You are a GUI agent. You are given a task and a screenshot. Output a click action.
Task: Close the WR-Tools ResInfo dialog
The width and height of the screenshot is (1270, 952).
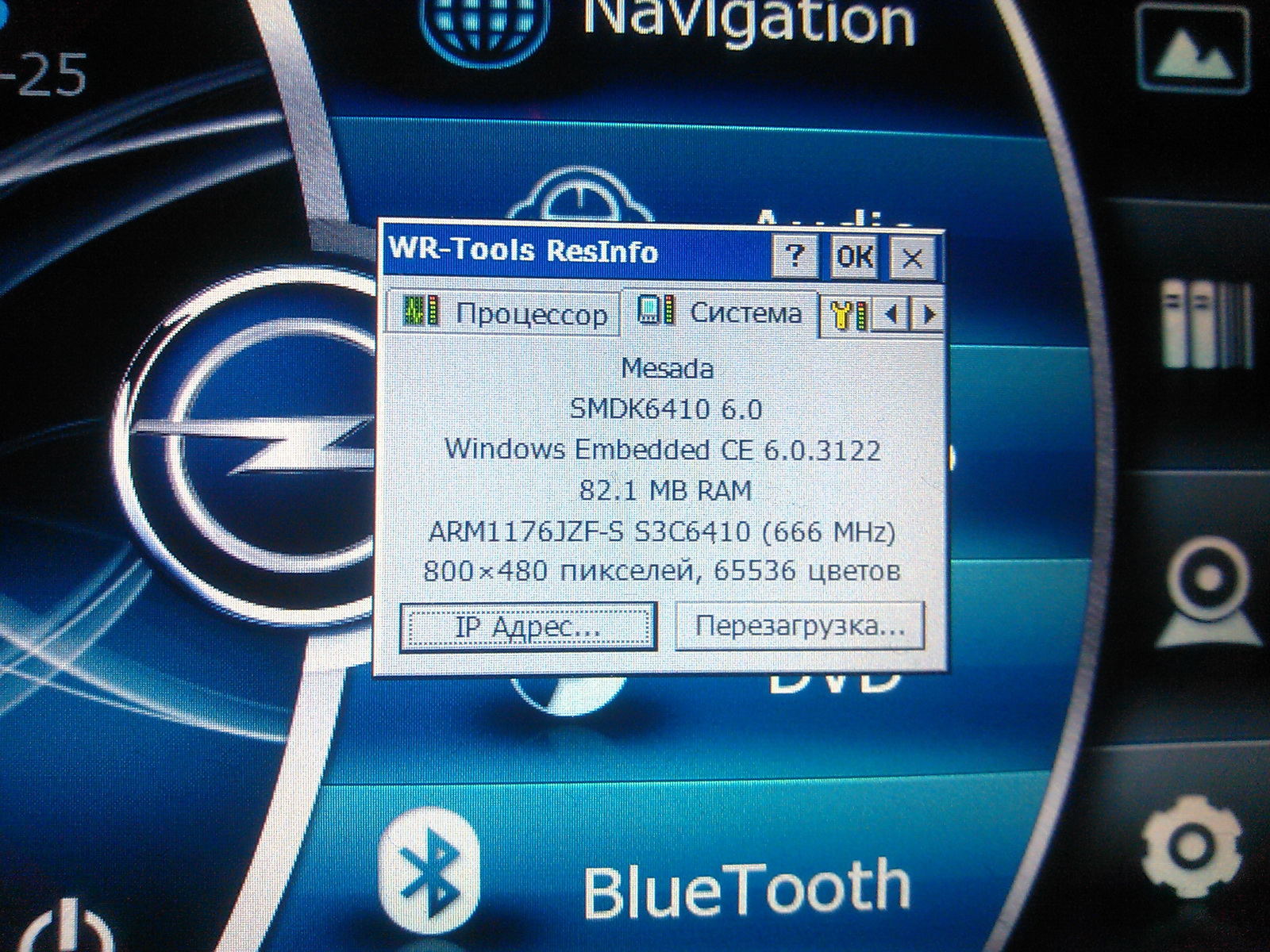pyautogui.click(x=912, y=257)
